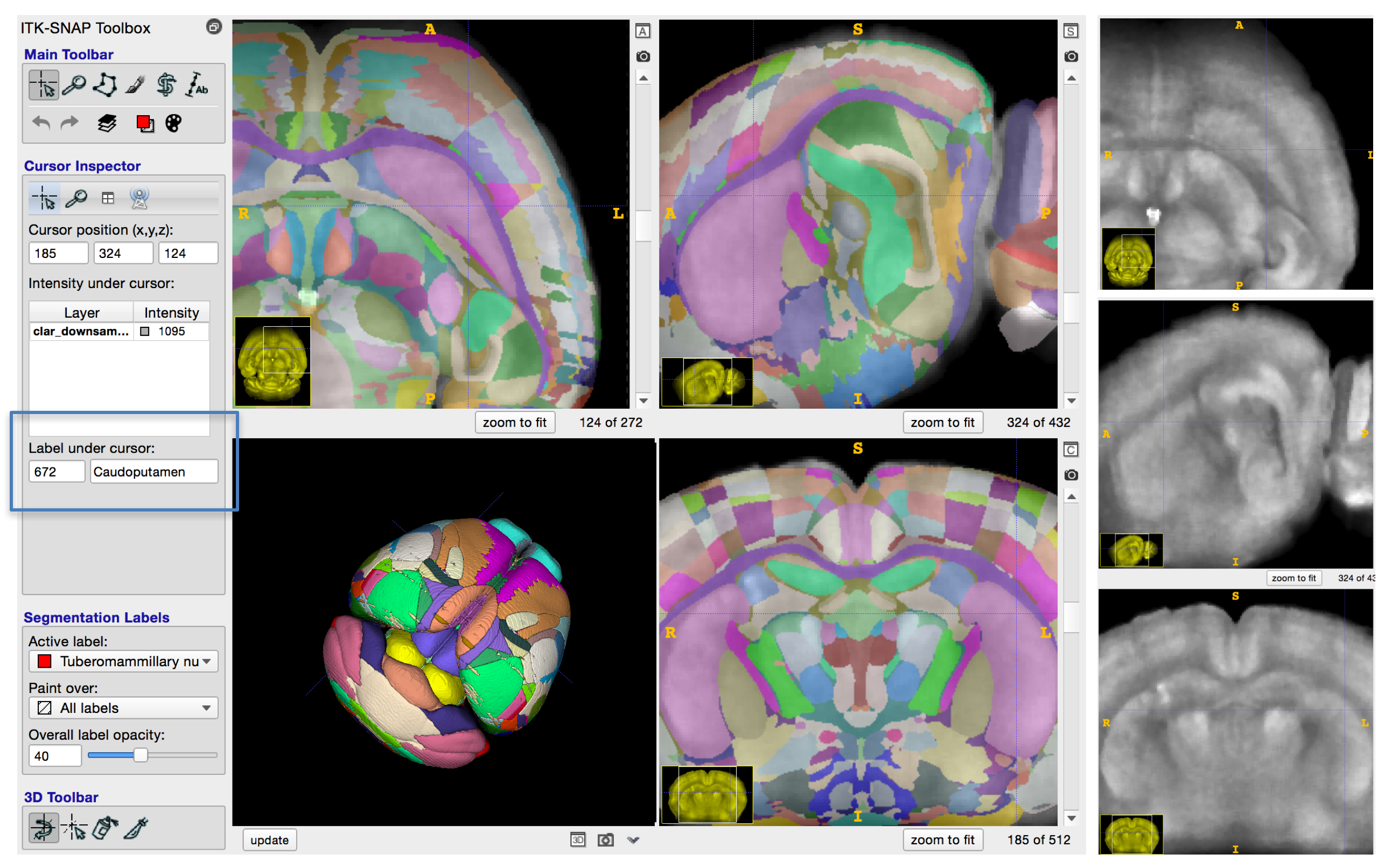Select the Paintbrush tool
The width and height of the screenshot is (1385, 868).
pos(136,85)
